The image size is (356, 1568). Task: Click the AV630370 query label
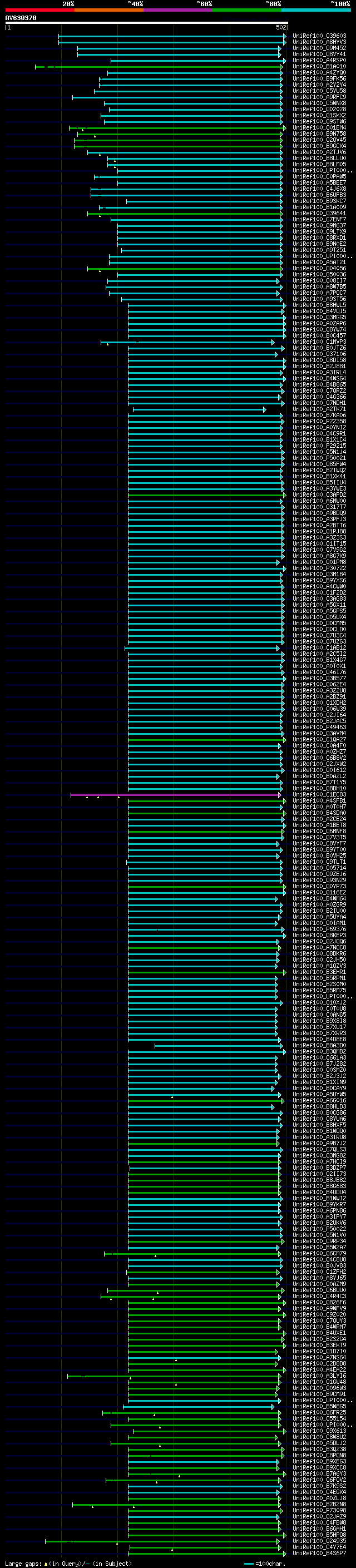(21, 18)
